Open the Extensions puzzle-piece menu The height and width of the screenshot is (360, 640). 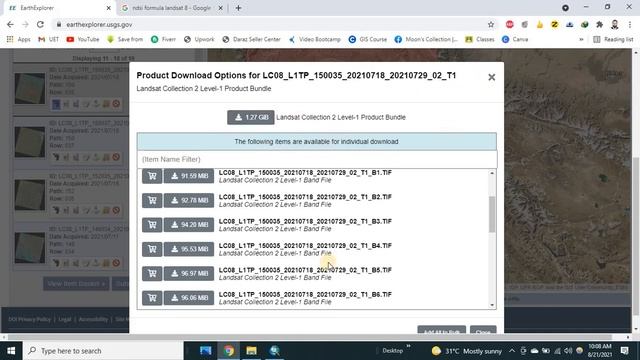[599, 24]
